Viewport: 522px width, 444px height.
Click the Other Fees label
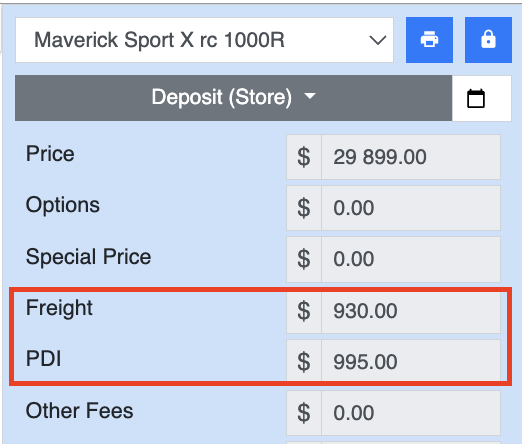pos(79,410)
